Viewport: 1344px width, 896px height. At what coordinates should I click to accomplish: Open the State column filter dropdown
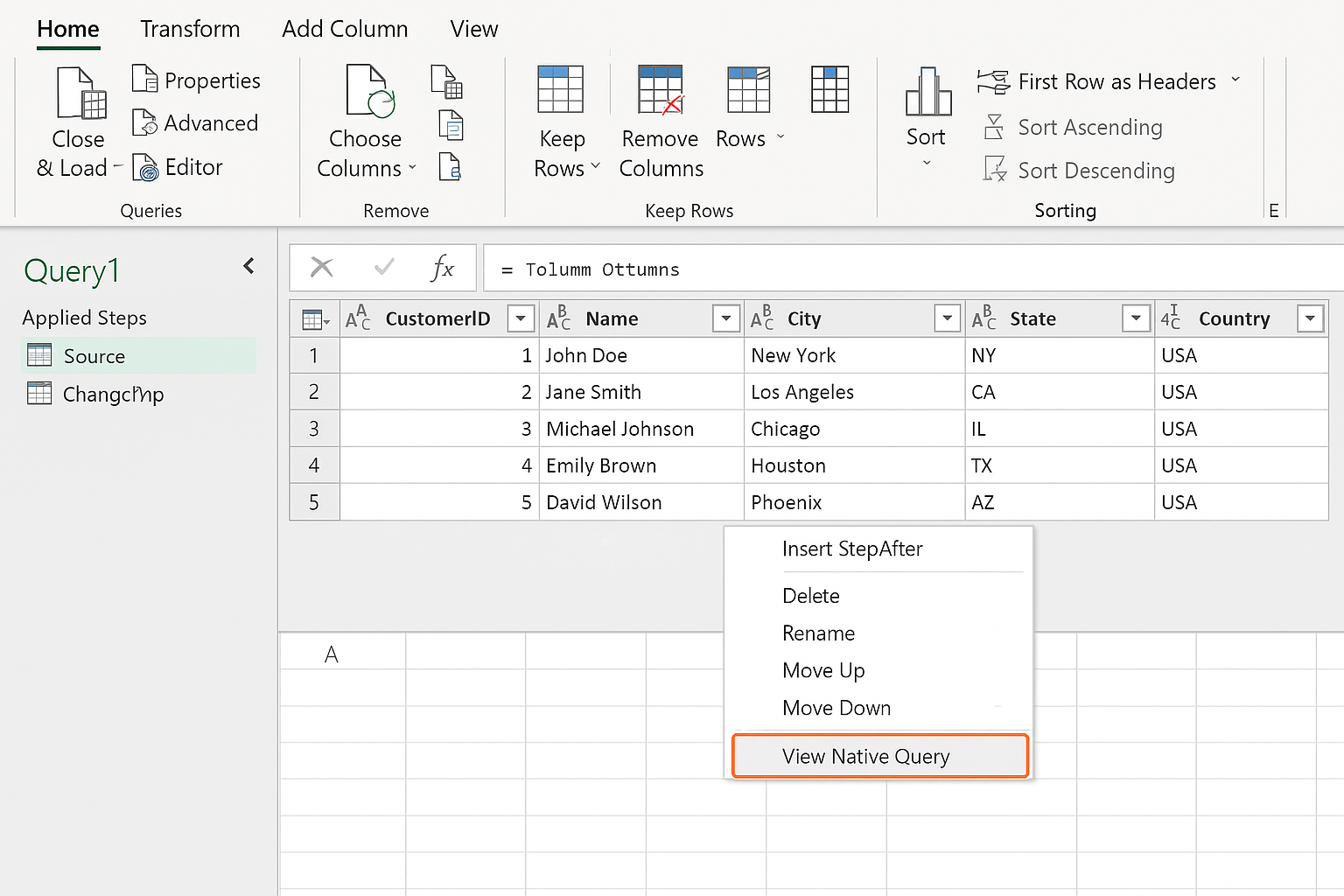pyautogui.click(x=1136, y=318)
